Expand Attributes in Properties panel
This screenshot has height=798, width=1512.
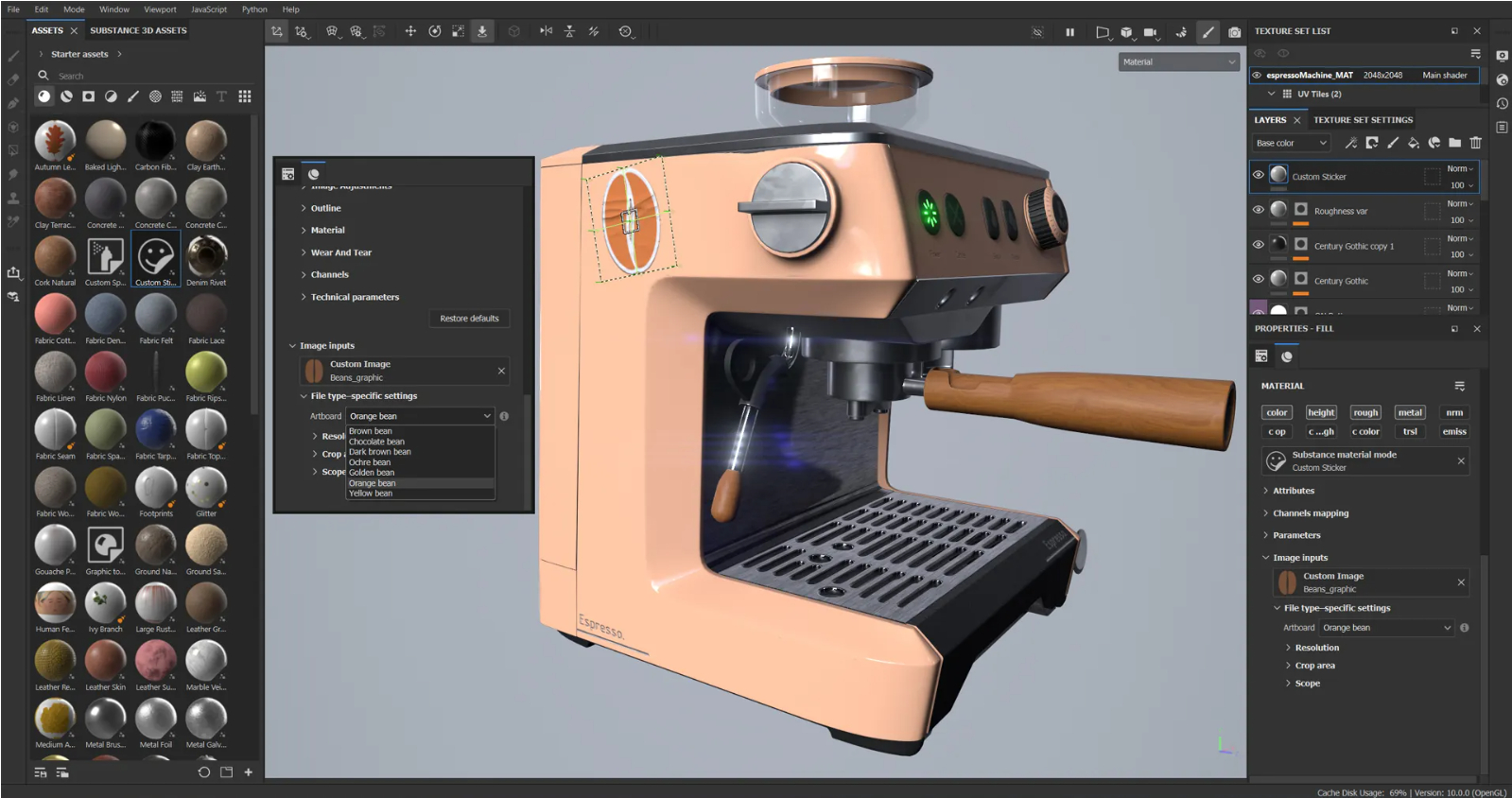coord(1293,491)
